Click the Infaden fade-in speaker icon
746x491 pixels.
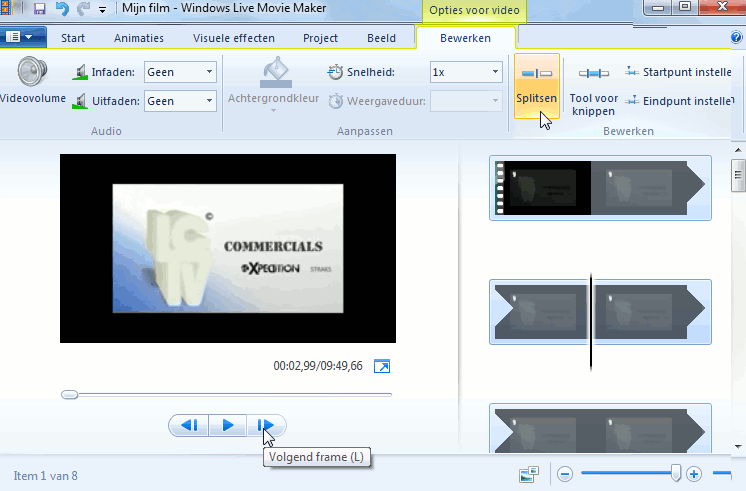(x=80, y=72)
